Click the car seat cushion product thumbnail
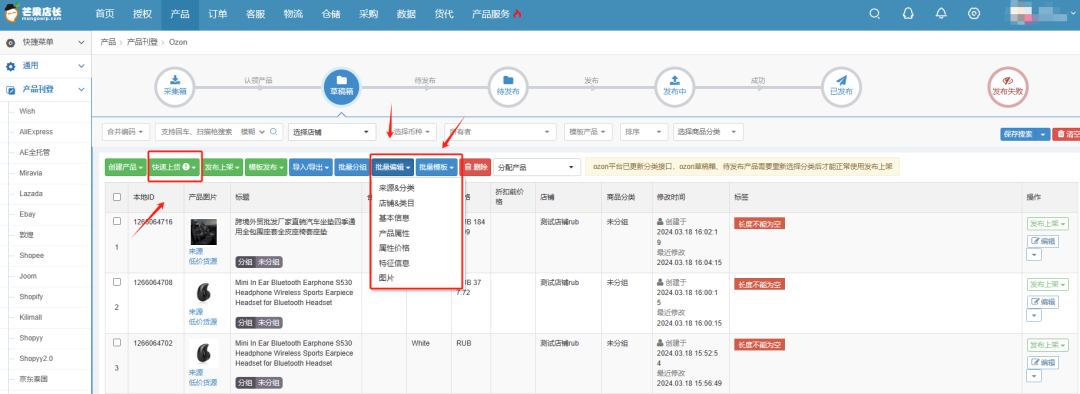Image resolution: width=1080 pixels, height=394 pixels. [203, 232]
